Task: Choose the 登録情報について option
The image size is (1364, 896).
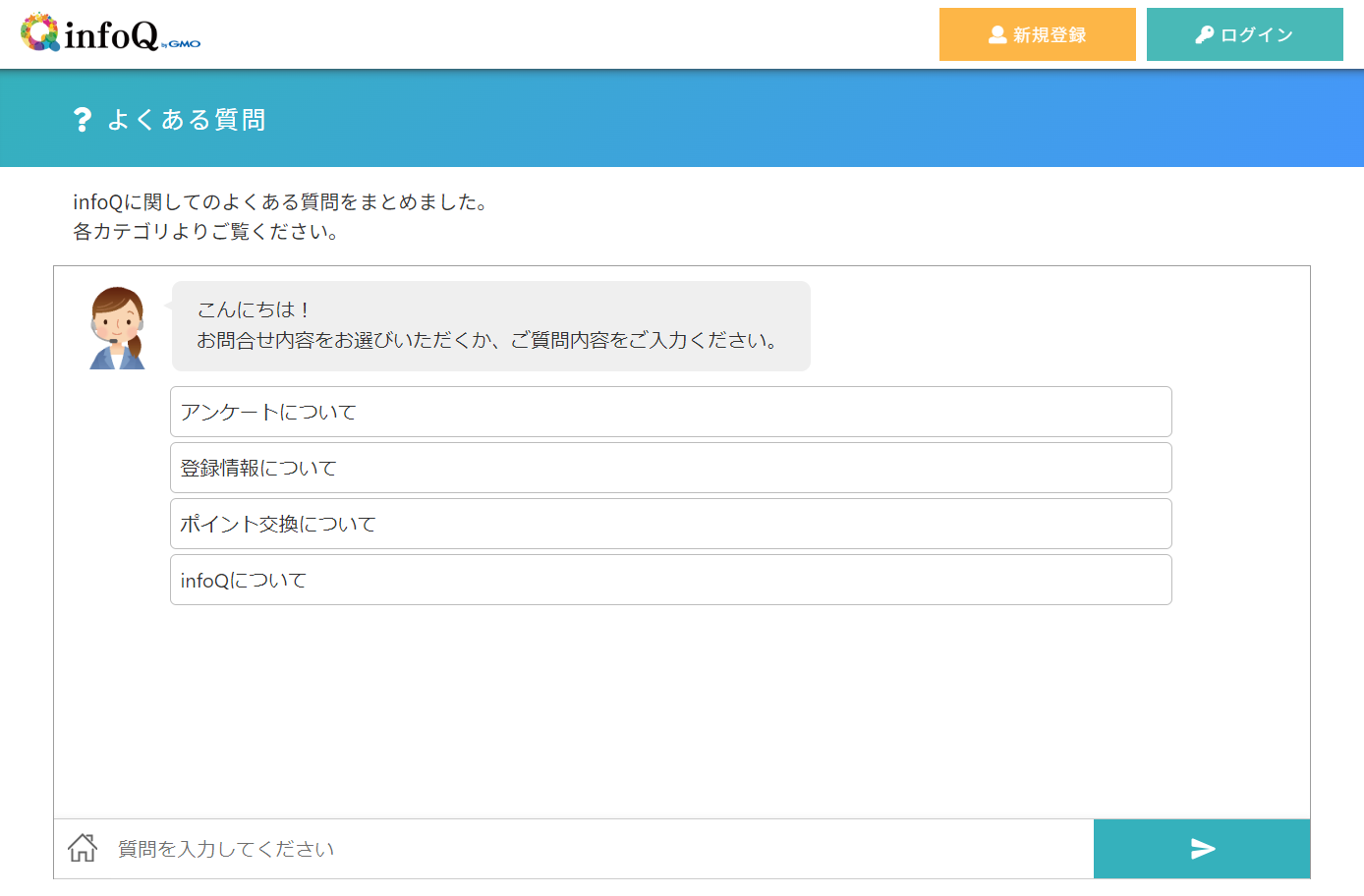Action: (670, 468)
